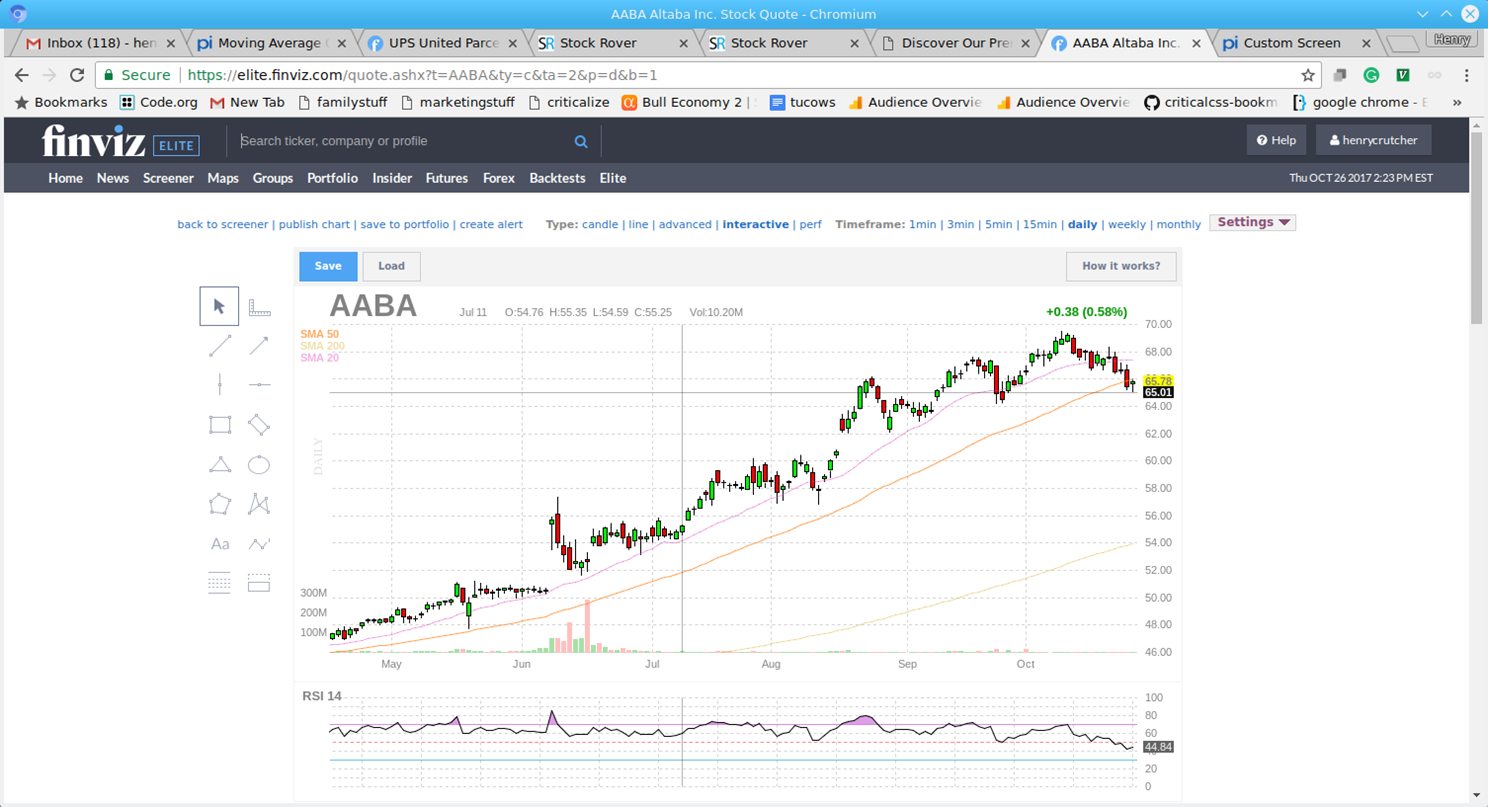Open the Henry profile switcher
1488x807 pixels.
click(x=1452, y=40)
